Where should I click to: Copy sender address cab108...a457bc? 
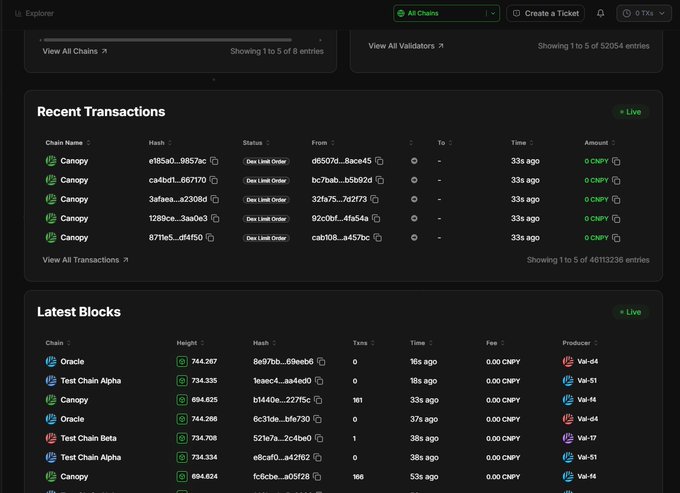pos(378,237)
